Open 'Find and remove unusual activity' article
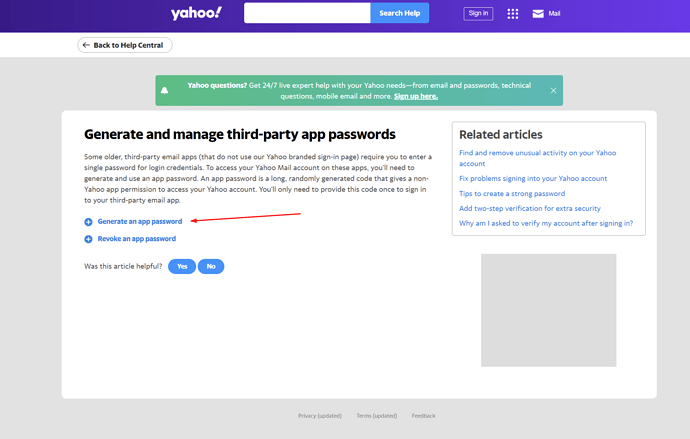The image size is (690, 439). point(537,158)
